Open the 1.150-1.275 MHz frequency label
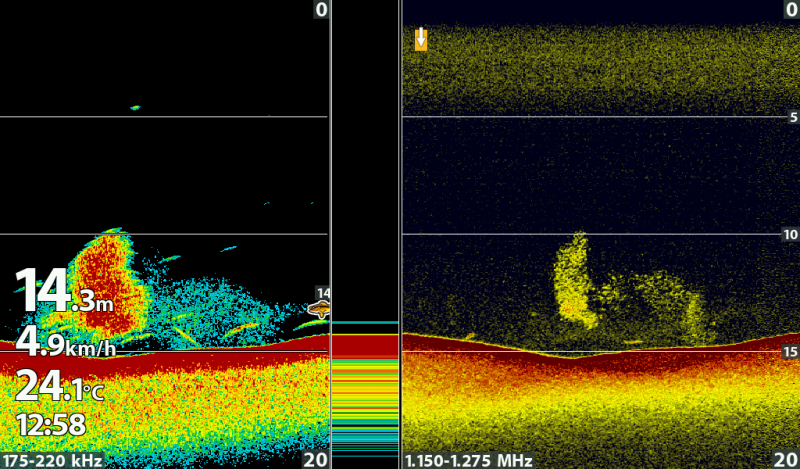This screenshot has height=469, width=800. coord(468,461)
